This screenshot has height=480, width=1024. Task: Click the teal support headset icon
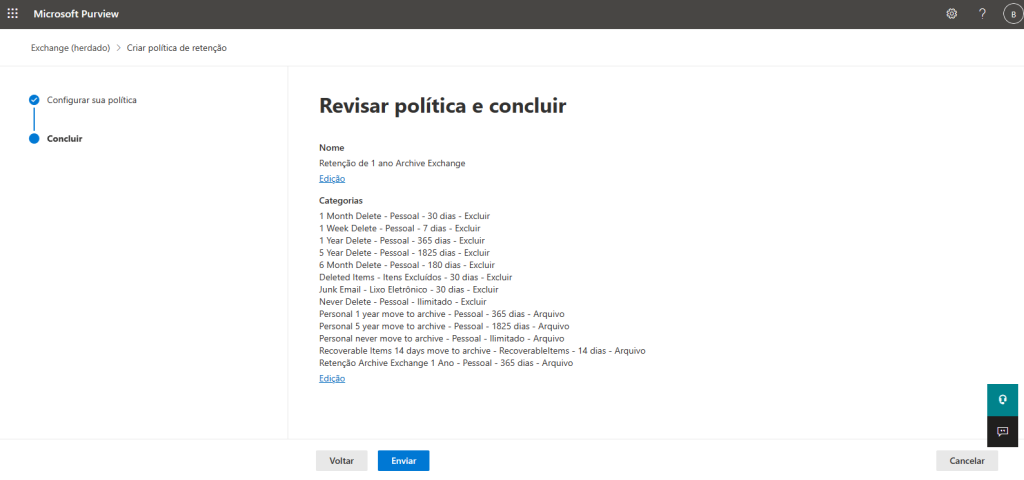[1003, 399]
